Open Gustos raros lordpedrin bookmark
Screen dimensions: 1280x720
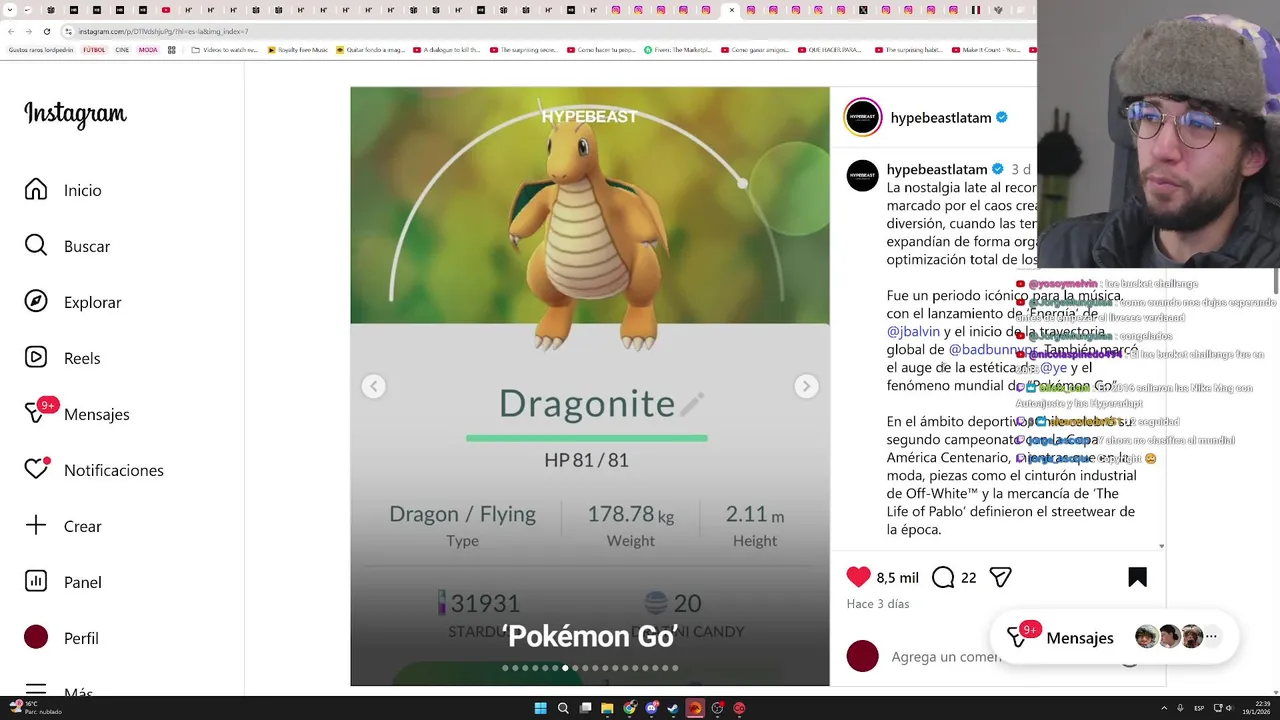tap(41, 49)
